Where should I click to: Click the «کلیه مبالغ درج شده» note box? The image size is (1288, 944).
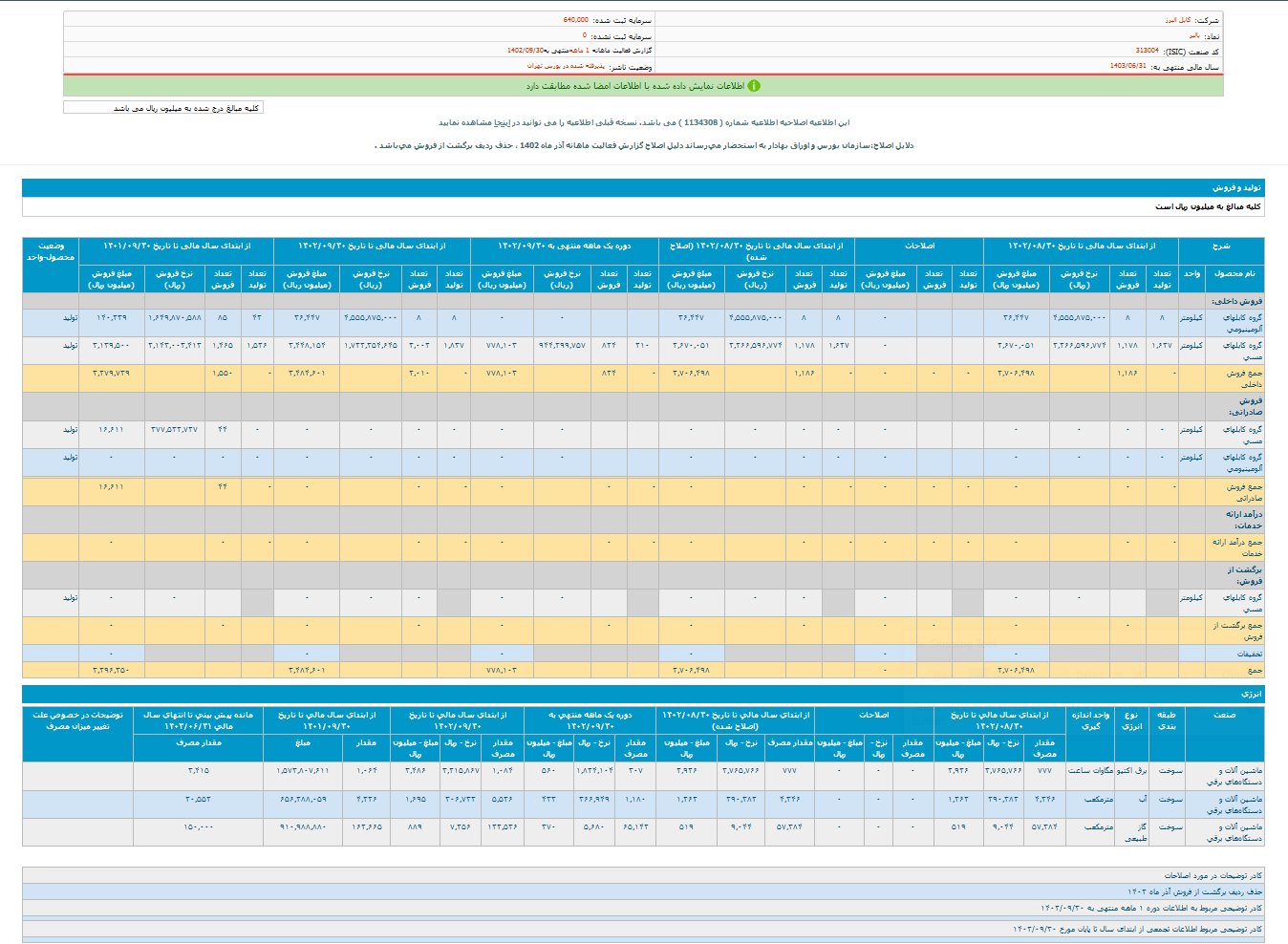coord(162,108)
